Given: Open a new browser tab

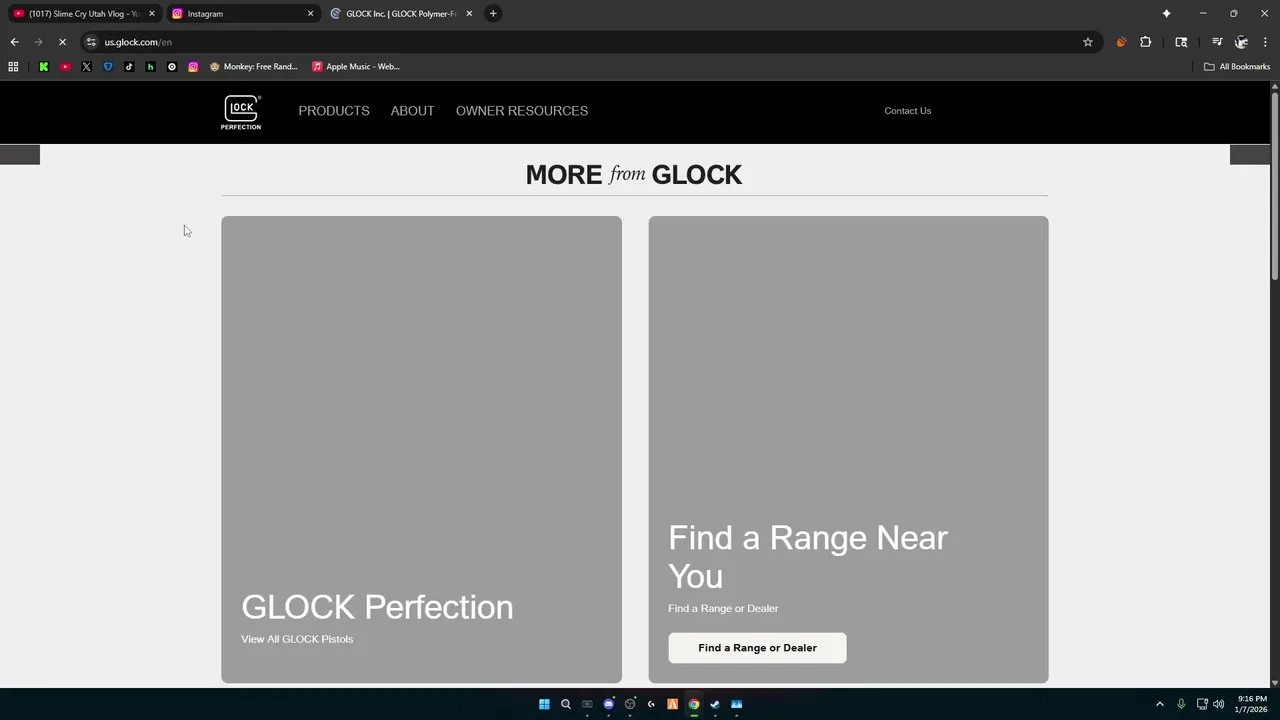Looking at the screenshot, I should pos(493,14).
